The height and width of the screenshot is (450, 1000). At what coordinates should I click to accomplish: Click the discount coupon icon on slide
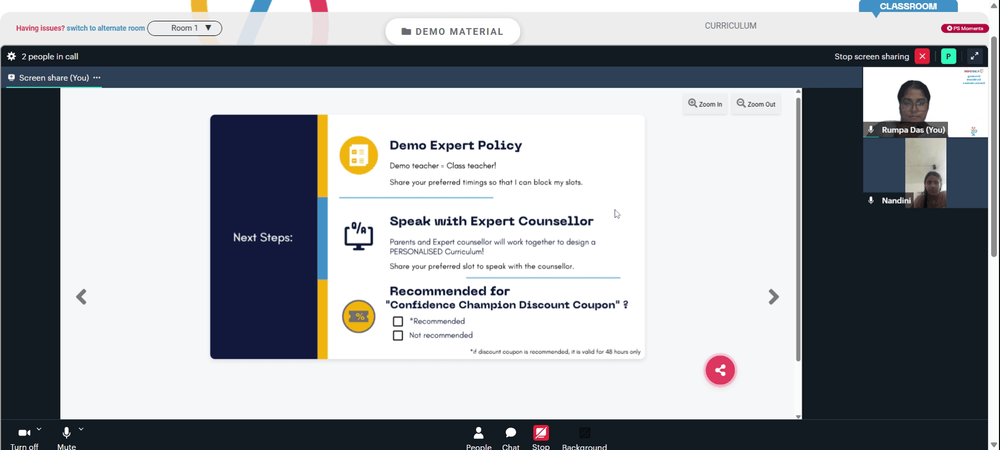pos(358,316)
